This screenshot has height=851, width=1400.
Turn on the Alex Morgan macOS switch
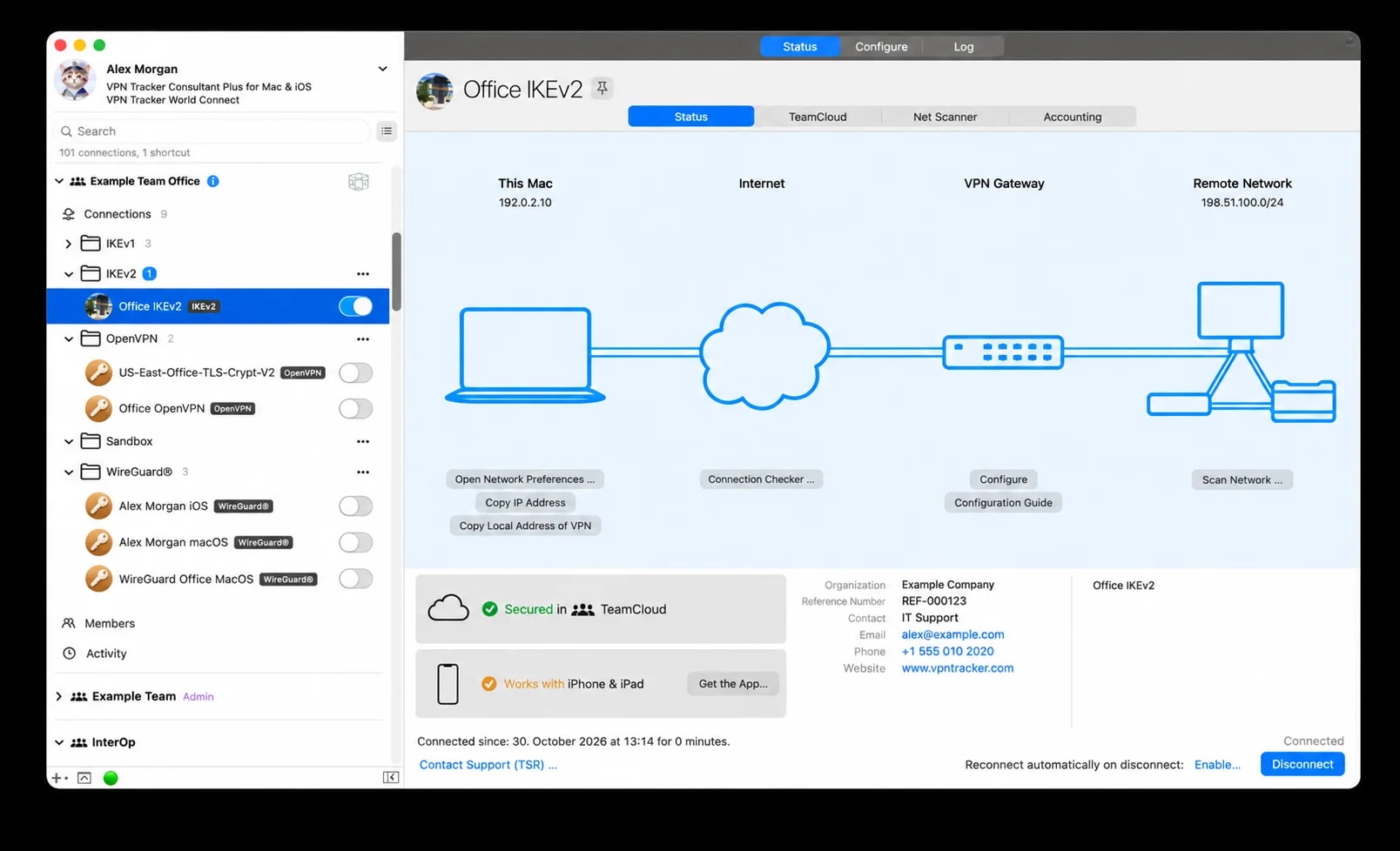pyautogui.click(x=355, y=543)
